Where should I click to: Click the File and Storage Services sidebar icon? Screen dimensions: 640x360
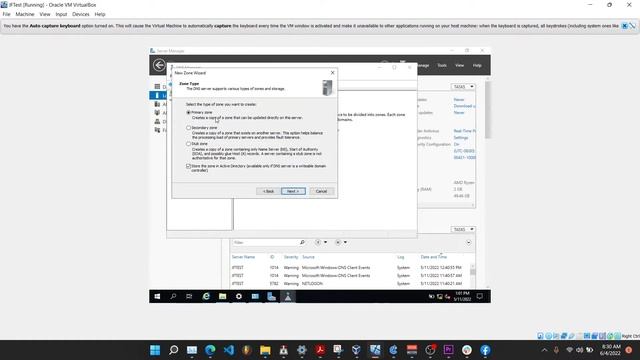157,130
